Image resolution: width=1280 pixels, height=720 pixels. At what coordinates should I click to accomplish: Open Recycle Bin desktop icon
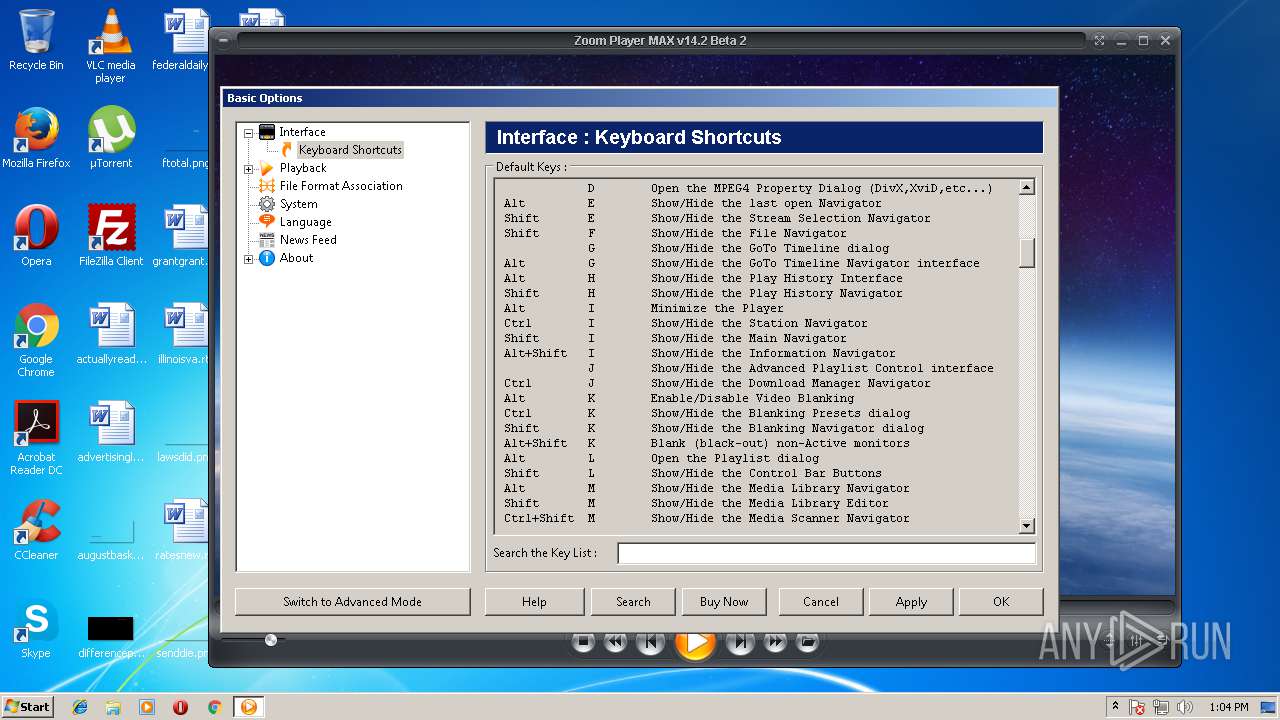coord(36,40)
